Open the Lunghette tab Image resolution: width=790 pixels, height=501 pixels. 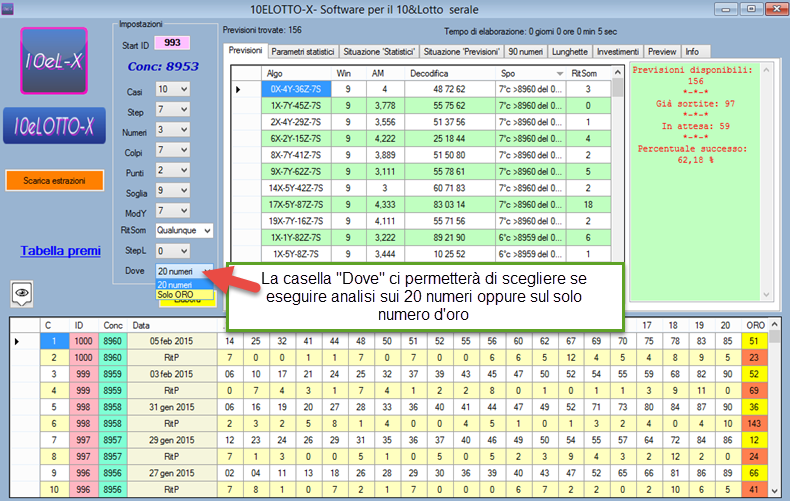point(570,52)
